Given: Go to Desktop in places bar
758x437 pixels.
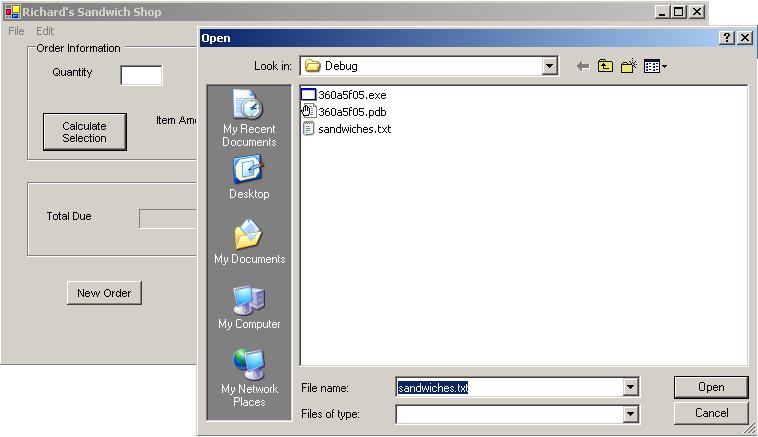Looking at the screenshot, I should click(249, 178).
